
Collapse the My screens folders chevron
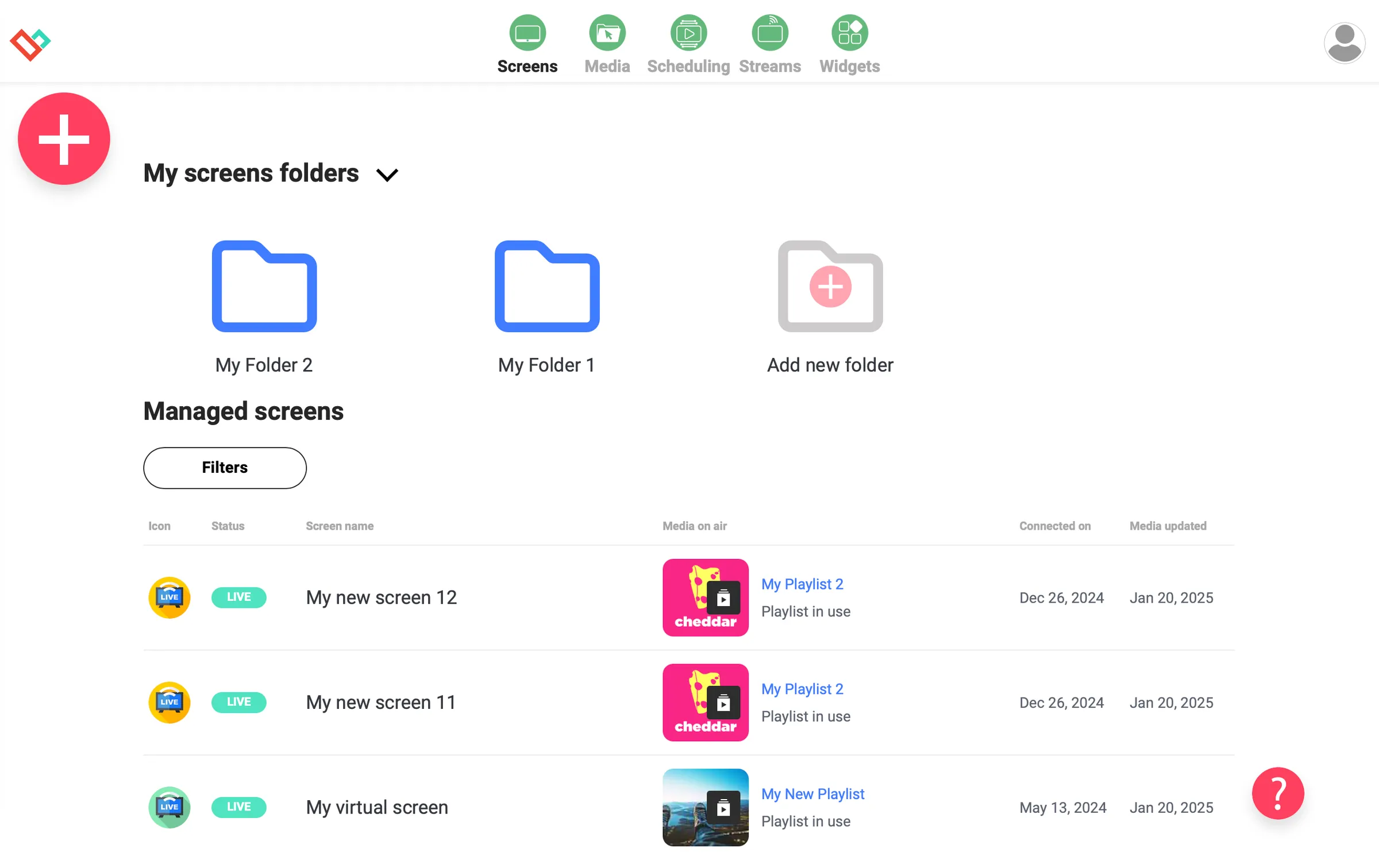387,175
